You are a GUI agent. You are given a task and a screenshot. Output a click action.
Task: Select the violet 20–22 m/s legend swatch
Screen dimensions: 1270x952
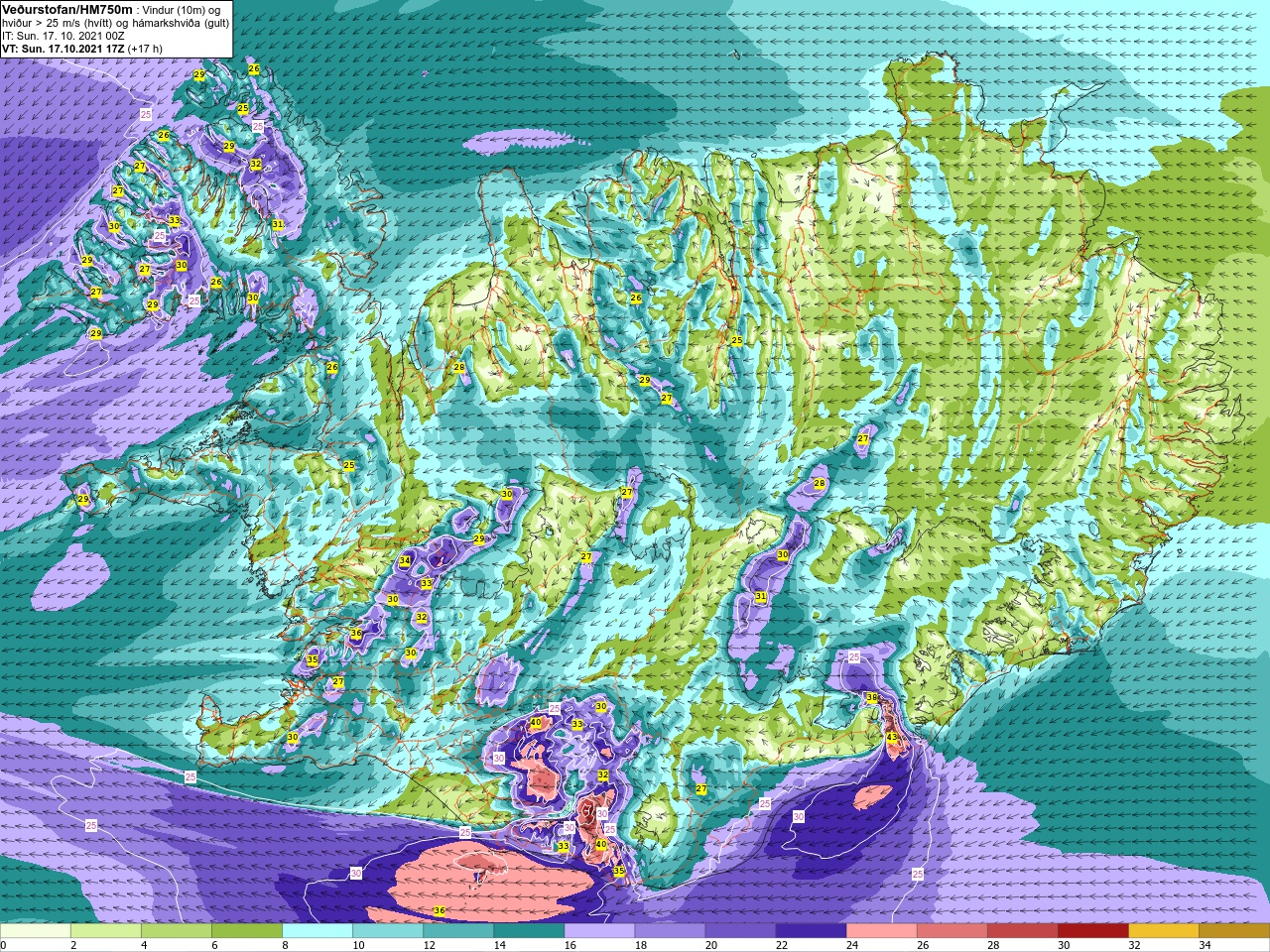coord(740,931)
